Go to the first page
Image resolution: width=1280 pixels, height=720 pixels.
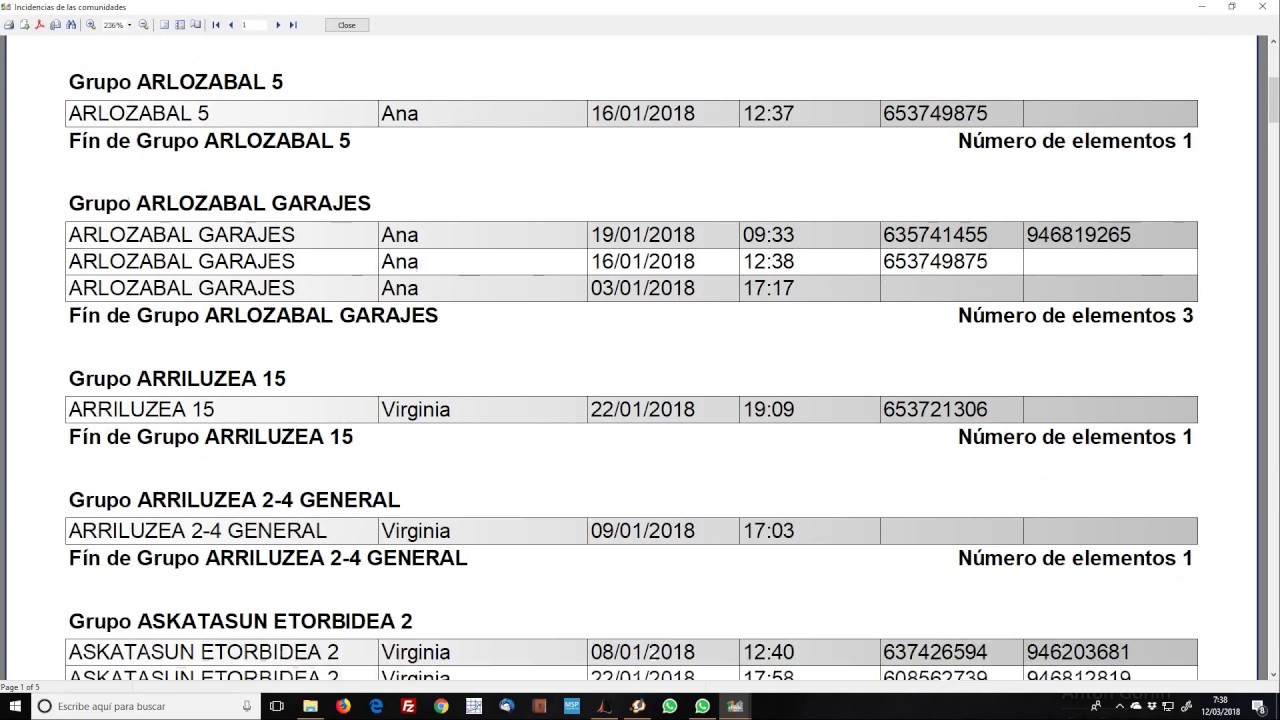pos(216,25)
